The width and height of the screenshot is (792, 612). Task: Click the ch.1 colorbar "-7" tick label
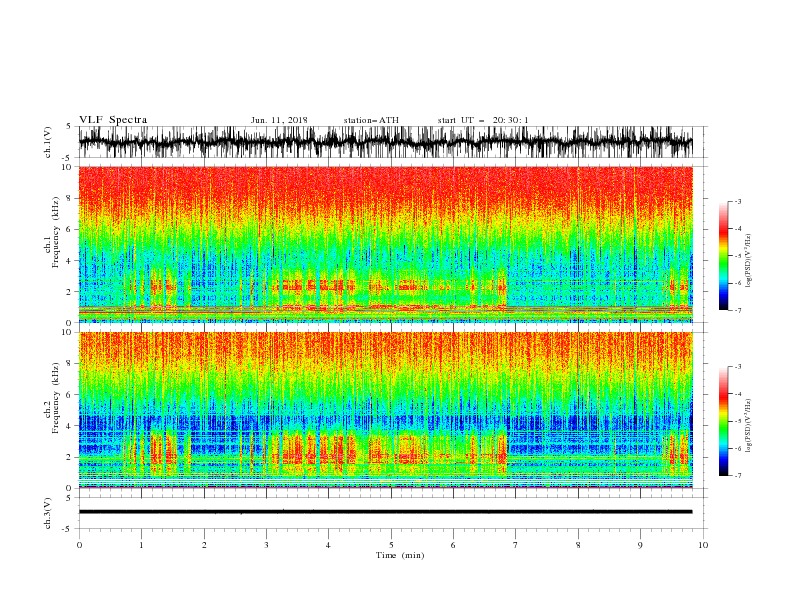[x=738, y=310]
